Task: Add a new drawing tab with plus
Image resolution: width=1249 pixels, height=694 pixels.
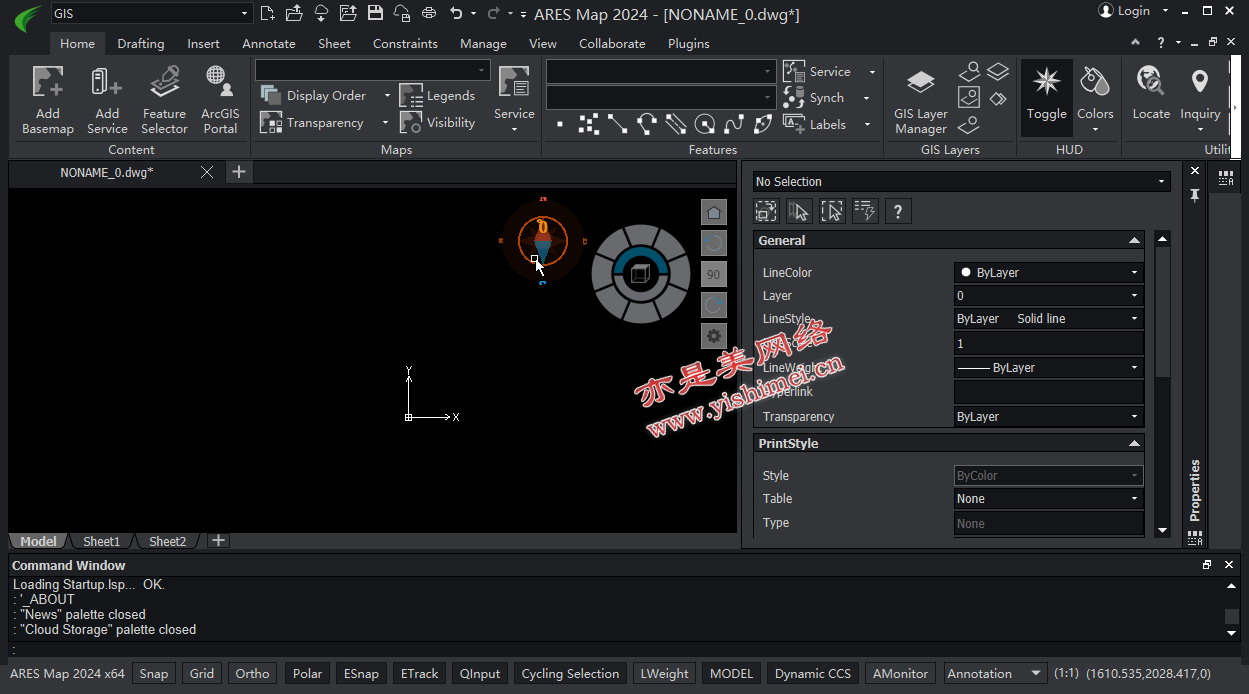Action: pyautogui.click(x=238, y=172)
